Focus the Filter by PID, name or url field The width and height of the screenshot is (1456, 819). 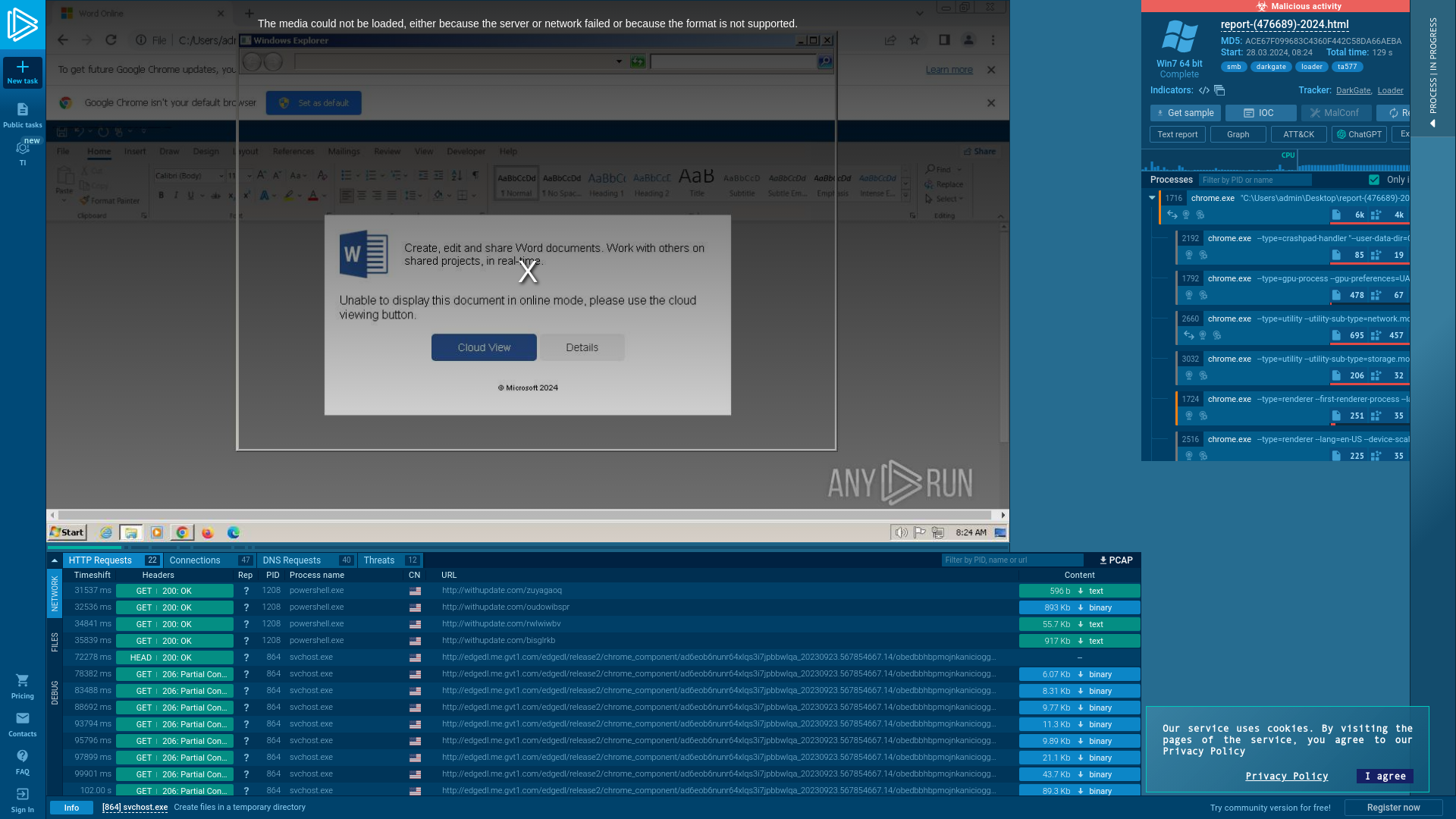point(1012,560)
